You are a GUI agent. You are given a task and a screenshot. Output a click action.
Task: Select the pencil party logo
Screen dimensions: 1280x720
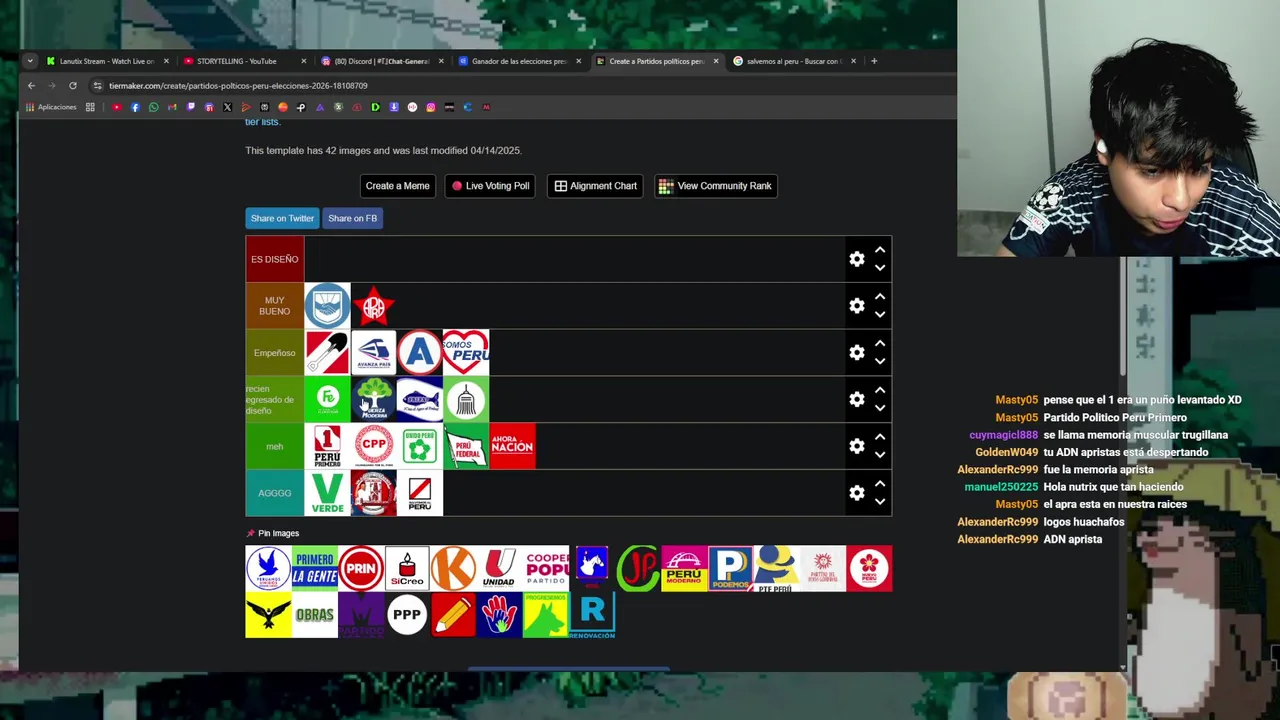coord(453,615)
